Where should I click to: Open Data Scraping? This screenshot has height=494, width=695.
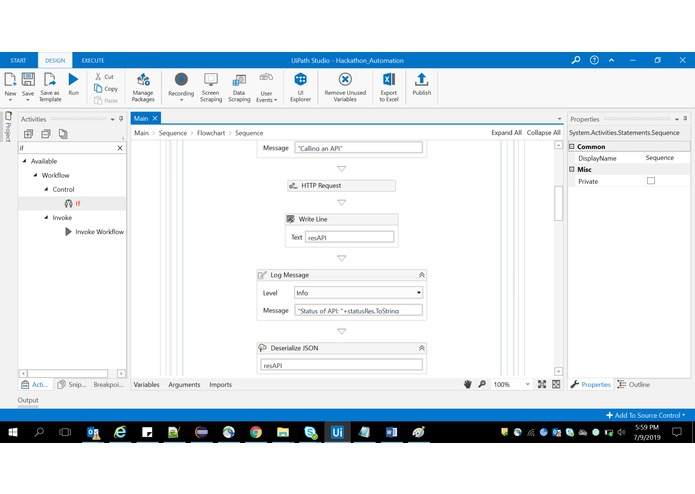[x=239, y=87]
